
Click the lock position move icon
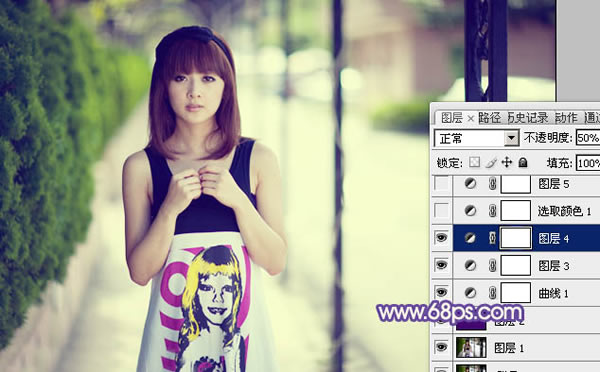[x=507, y=163]
